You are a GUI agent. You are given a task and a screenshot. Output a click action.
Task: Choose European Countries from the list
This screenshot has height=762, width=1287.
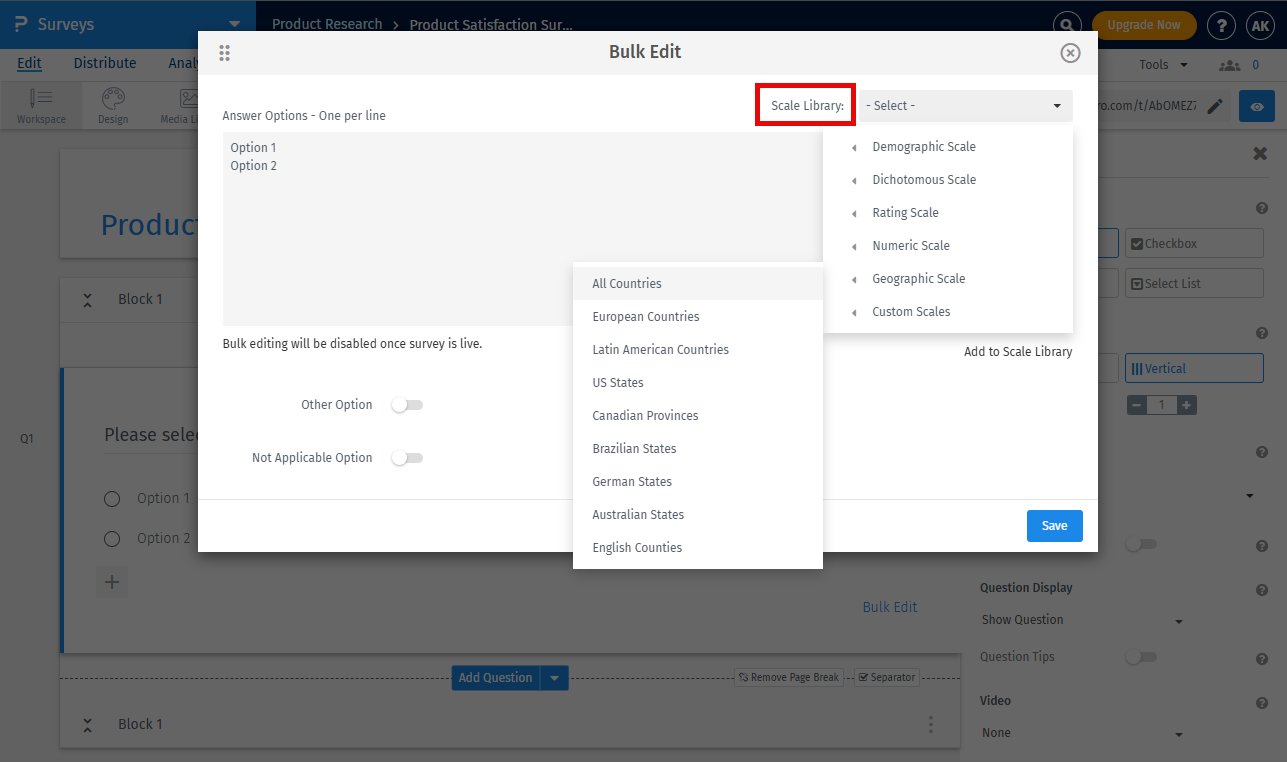click(698, 317)
